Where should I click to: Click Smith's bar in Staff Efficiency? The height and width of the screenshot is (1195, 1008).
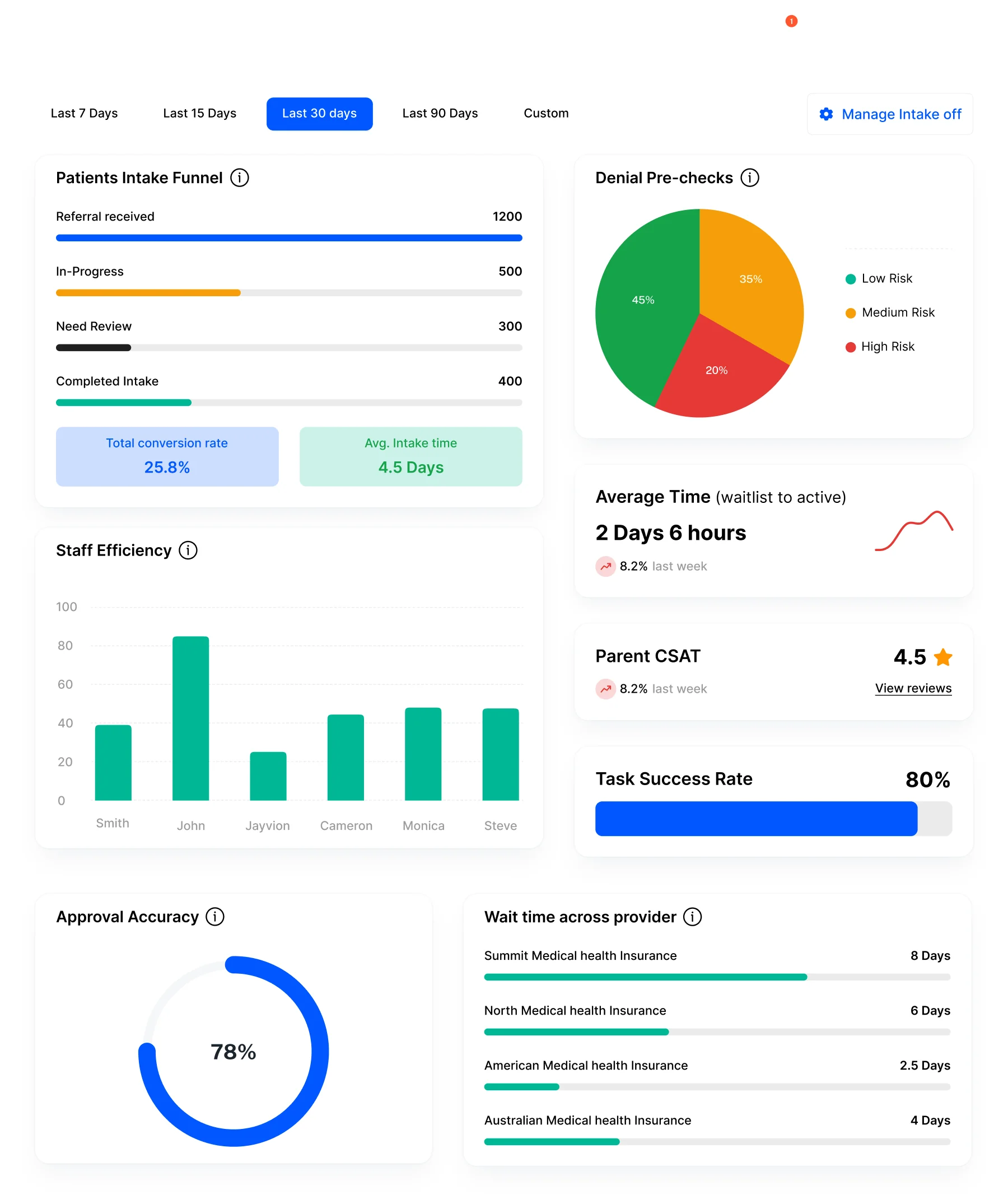coord(113,763)
